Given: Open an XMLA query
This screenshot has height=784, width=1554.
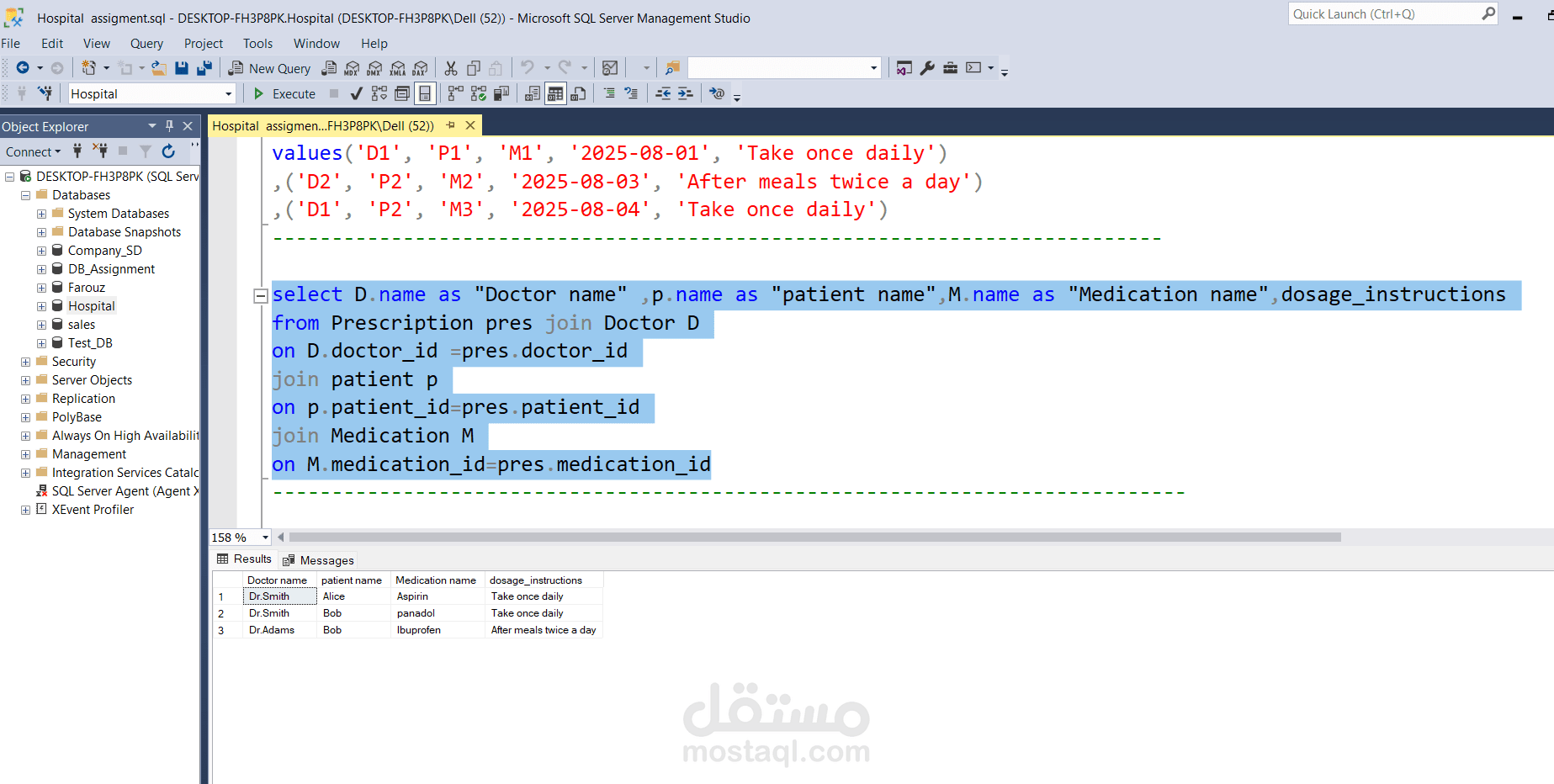Looking at the screenshot, I should [x=398, y=68].
